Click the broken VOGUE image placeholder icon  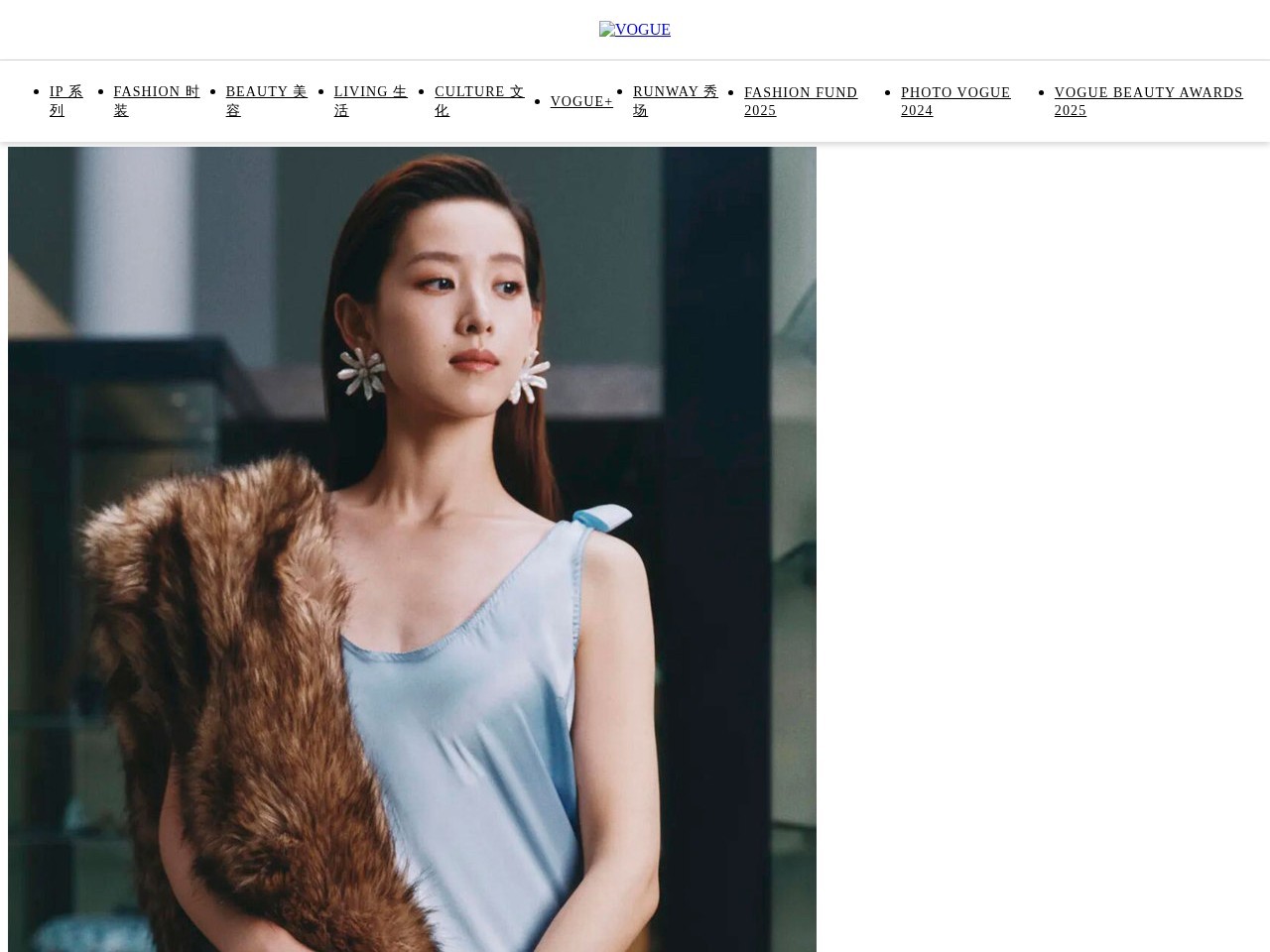pyautogui.click(x=605, y=30)
